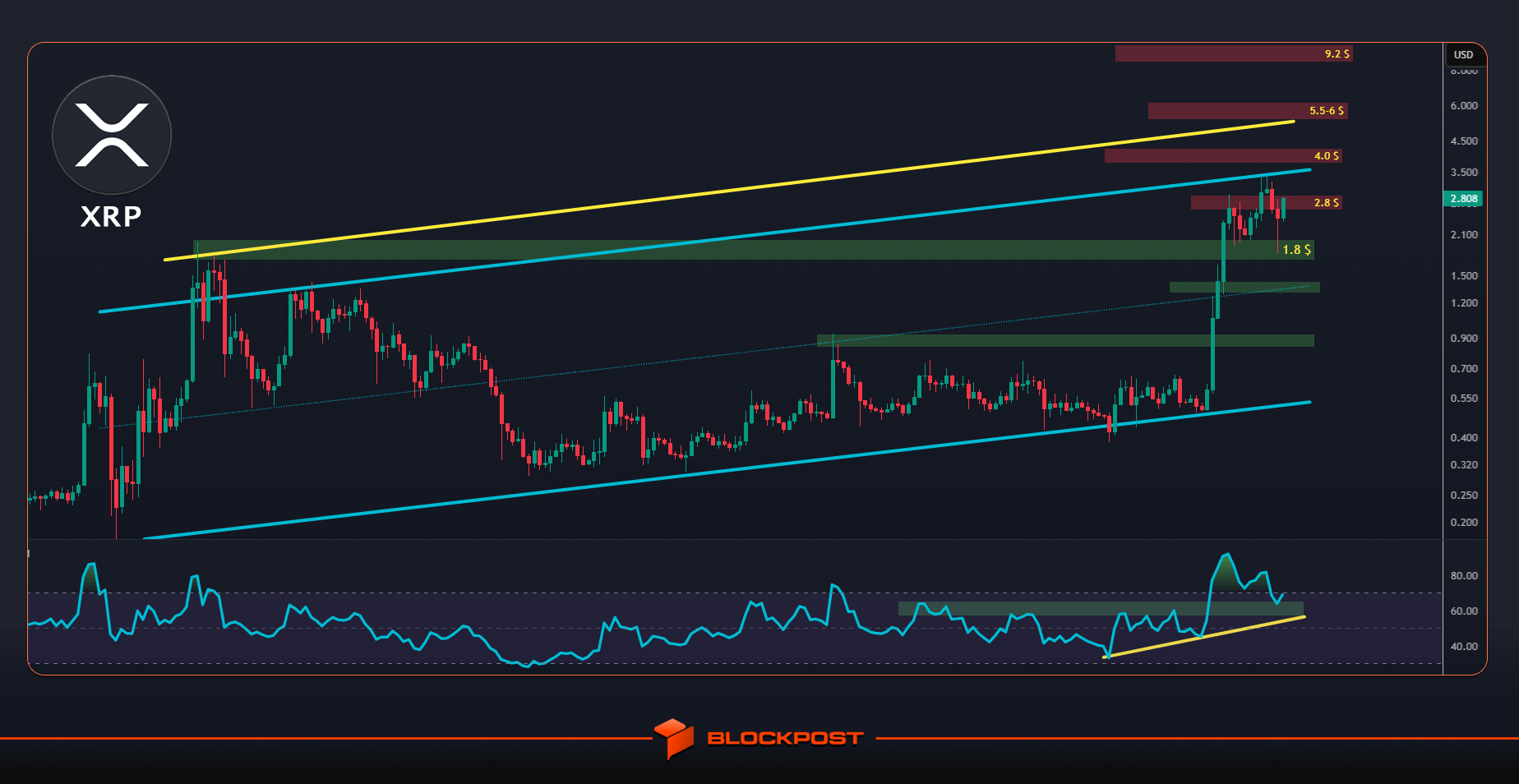Click the 80.00 RSI axis label
Image resolution: width=1519 pixels, height=784 pixels.
click(1464, 576)
